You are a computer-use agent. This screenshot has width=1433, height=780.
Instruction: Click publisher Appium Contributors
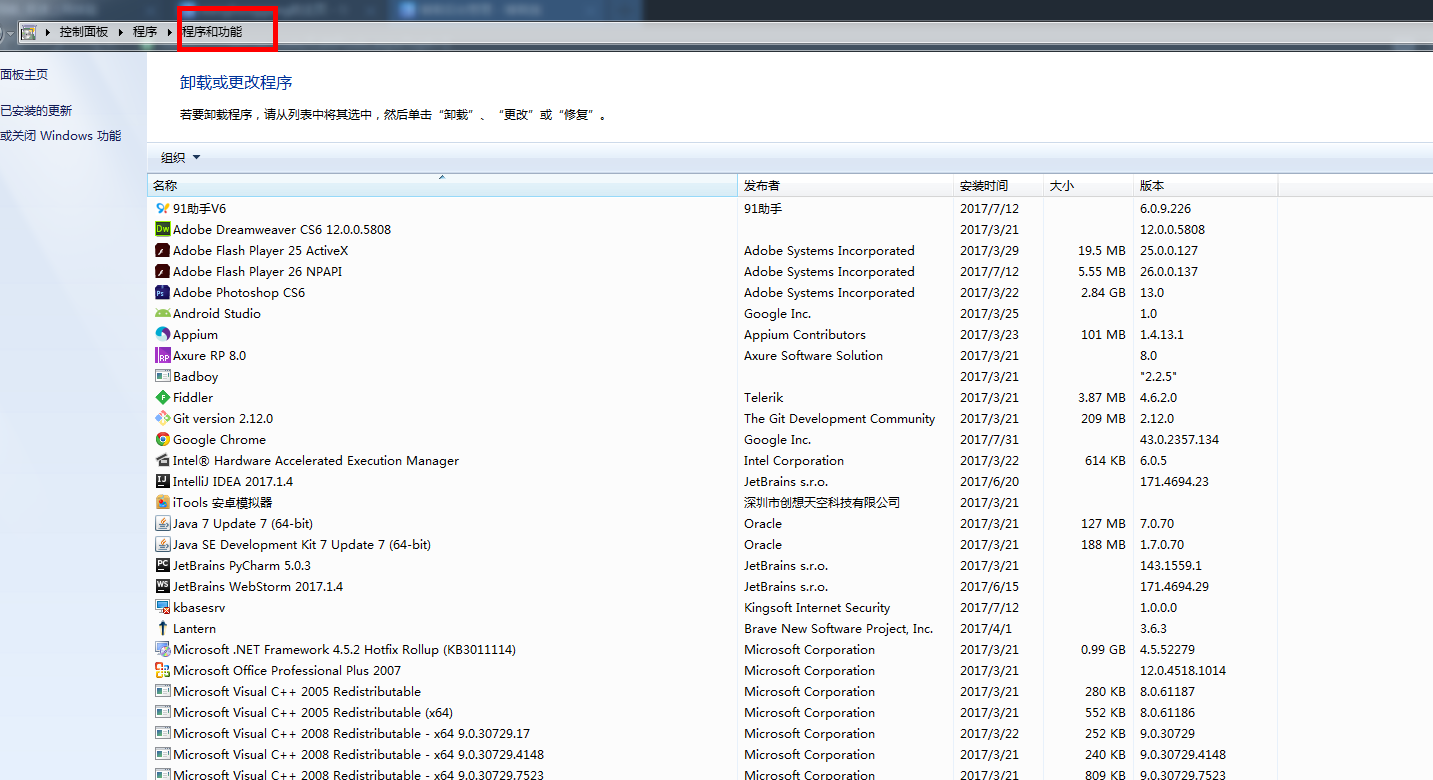point(805,334)
